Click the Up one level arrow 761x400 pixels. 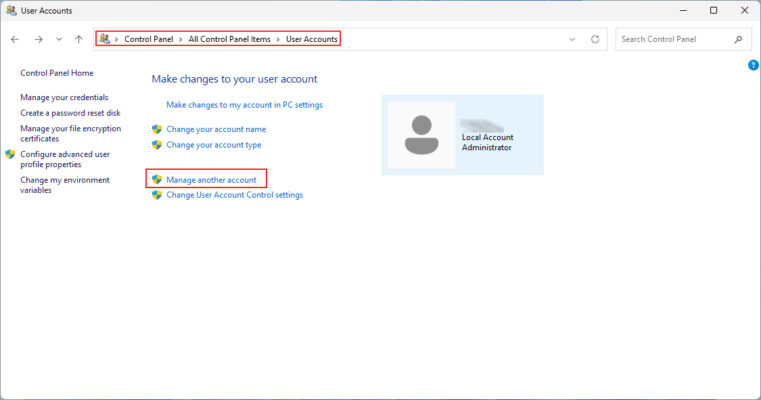[79, 39]
